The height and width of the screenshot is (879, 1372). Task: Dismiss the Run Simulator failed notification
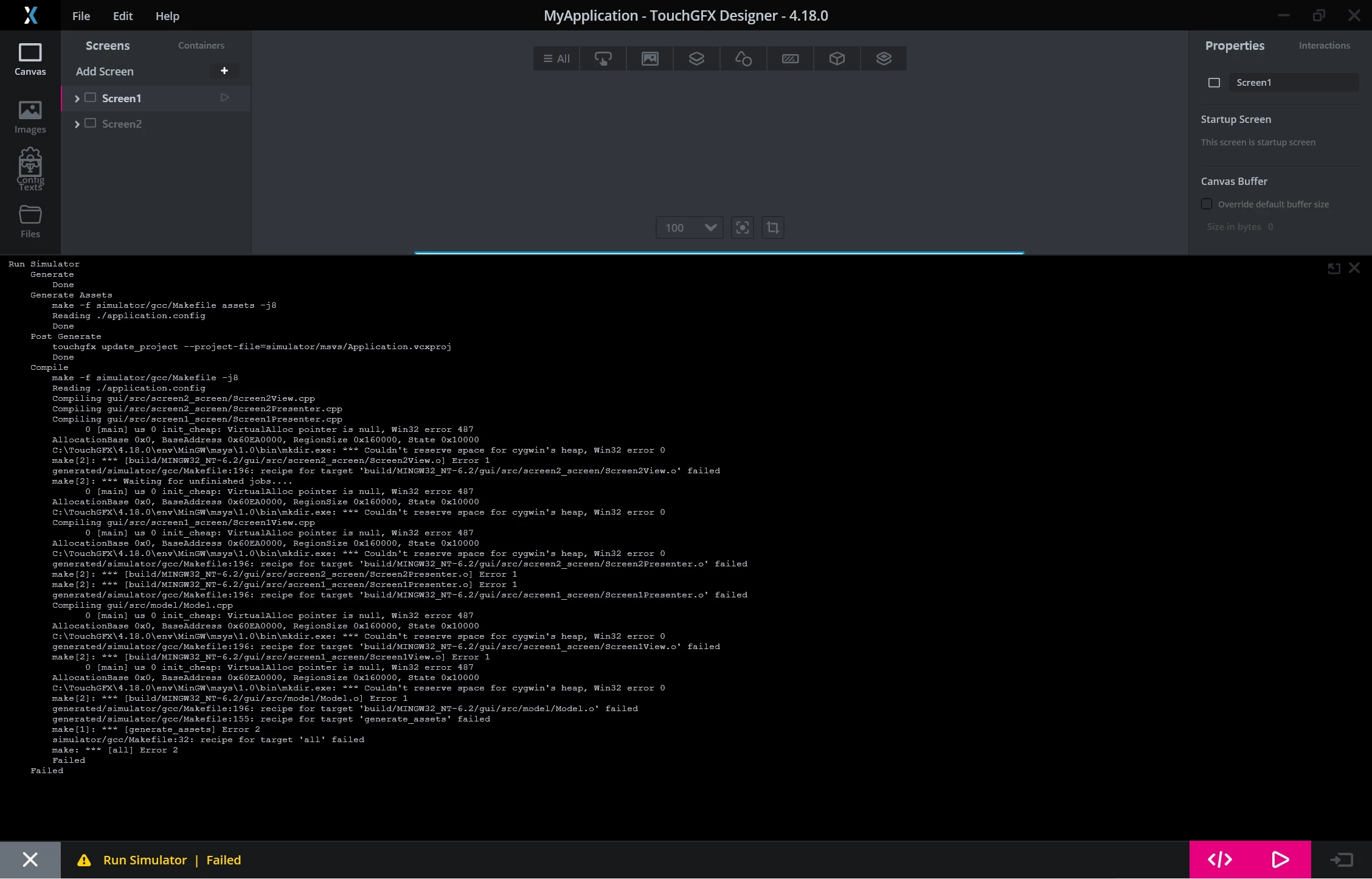point(30,860)
